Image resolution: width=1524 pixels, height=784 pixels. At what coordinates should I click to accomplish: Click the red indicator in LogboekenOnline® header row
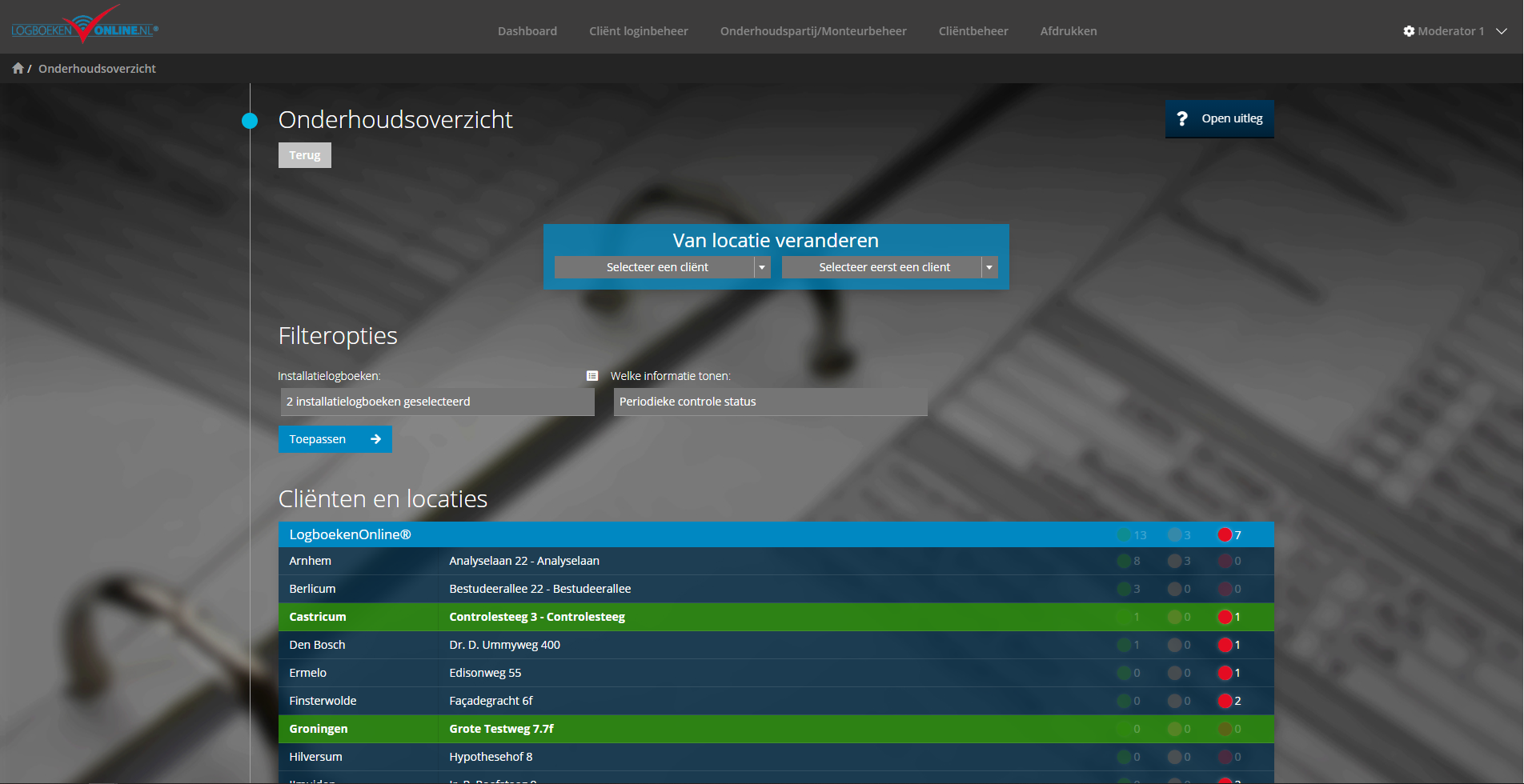click(x=1225, y=535)
